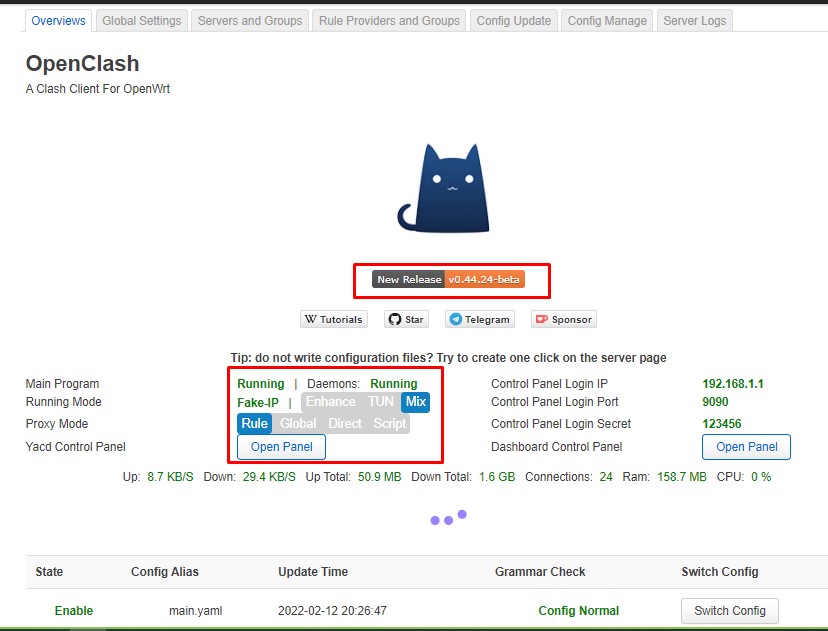This screenshot has width=828, height=631.
Task: Select Rule proxy mode
Action: (255, 423)
